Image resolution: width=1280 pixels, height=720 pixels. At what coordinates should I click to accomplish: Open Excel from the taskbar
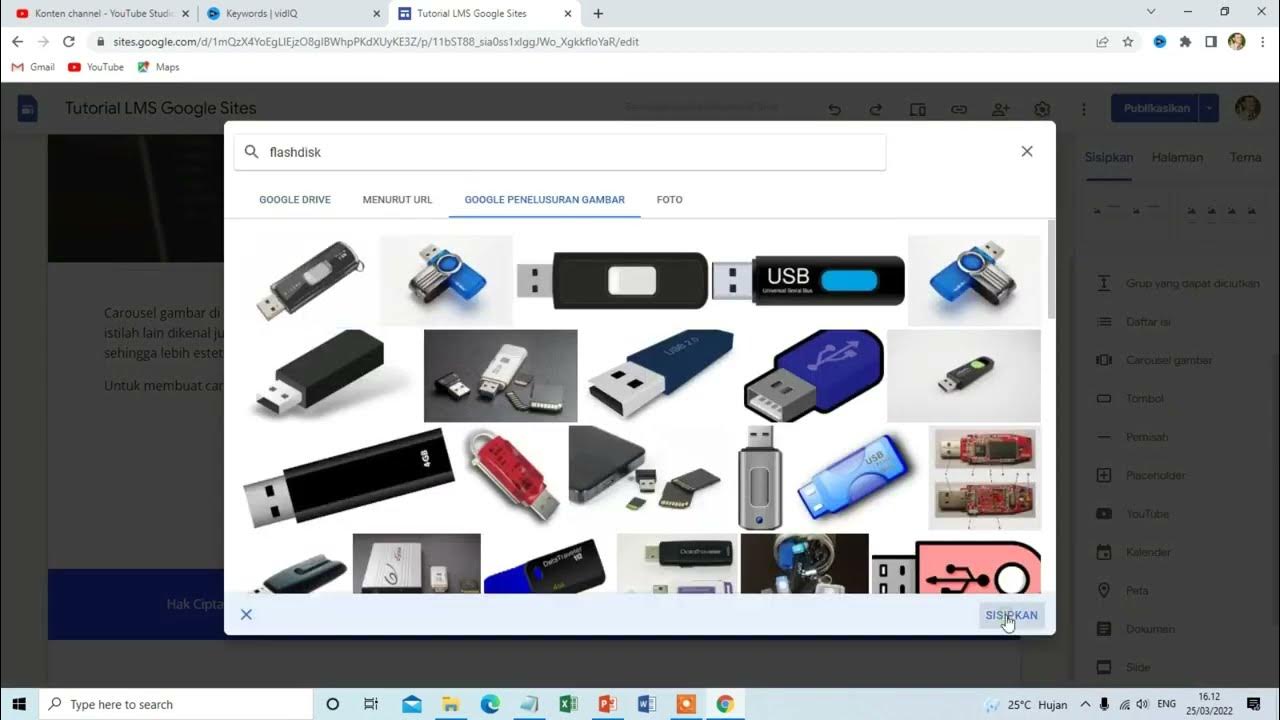tap(569, 704)
